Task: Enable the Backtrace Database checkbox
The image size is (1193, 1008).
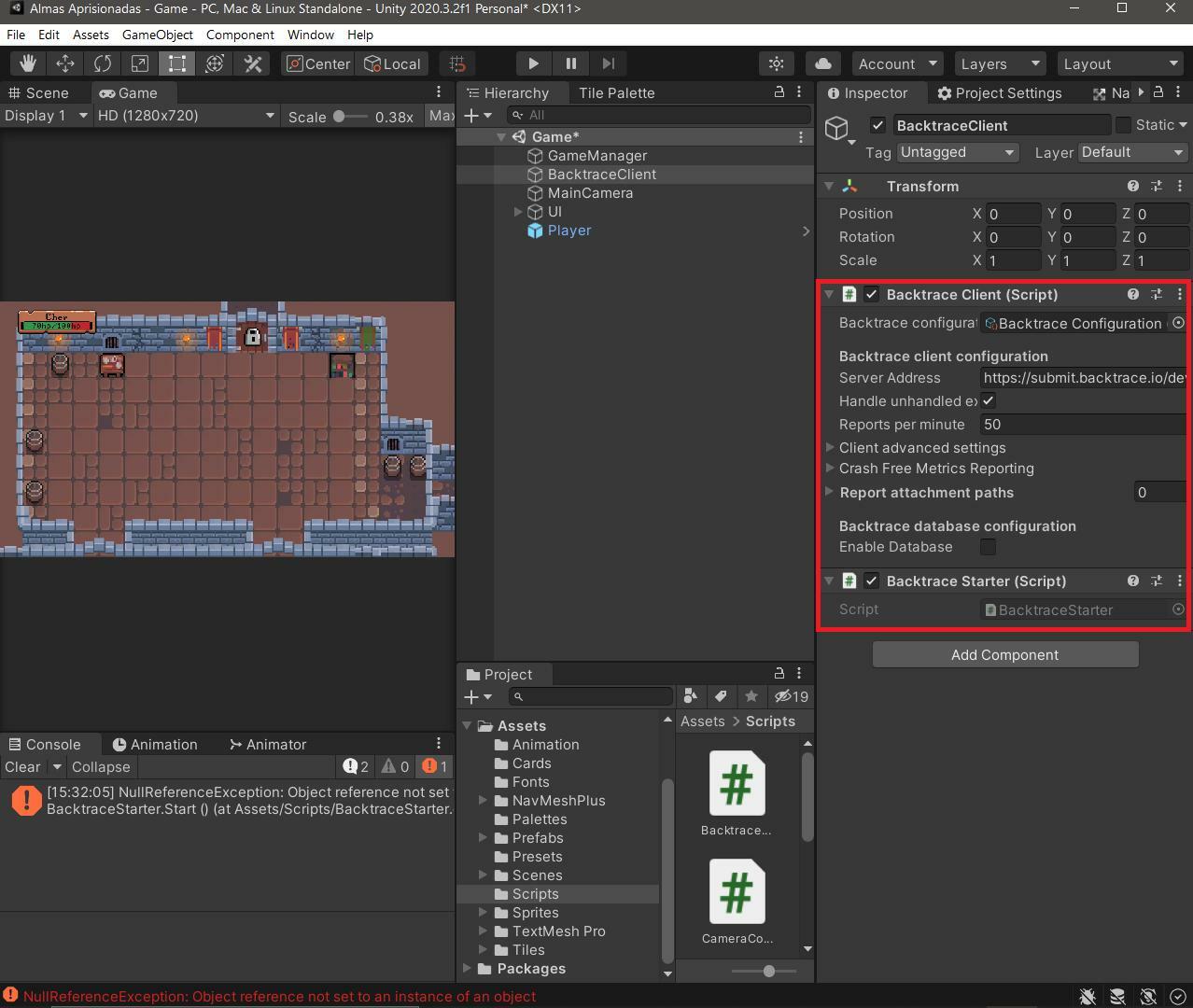Action: (988, 547)
